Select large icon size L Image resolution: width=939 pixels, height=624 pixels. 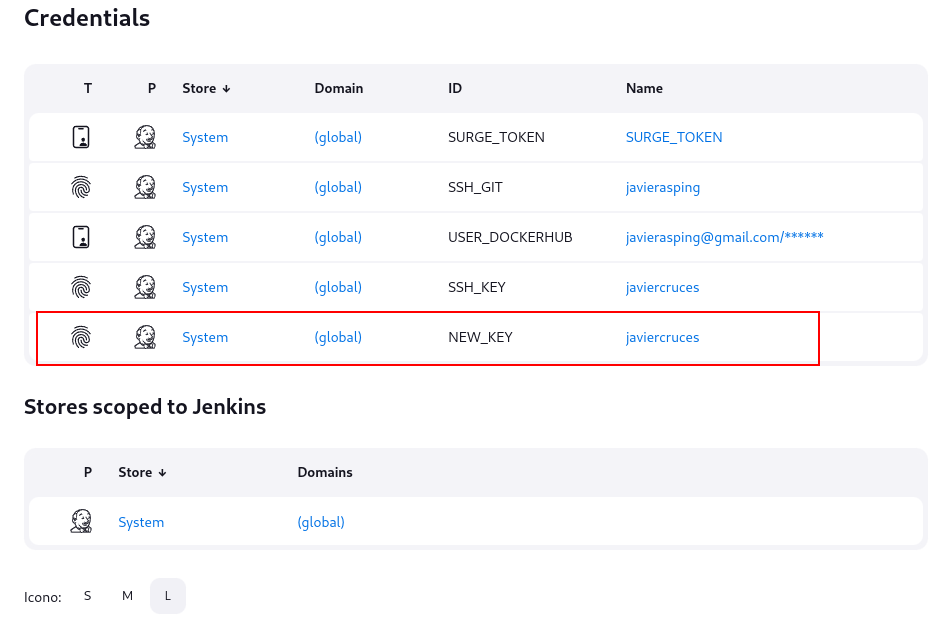point(168,596)
